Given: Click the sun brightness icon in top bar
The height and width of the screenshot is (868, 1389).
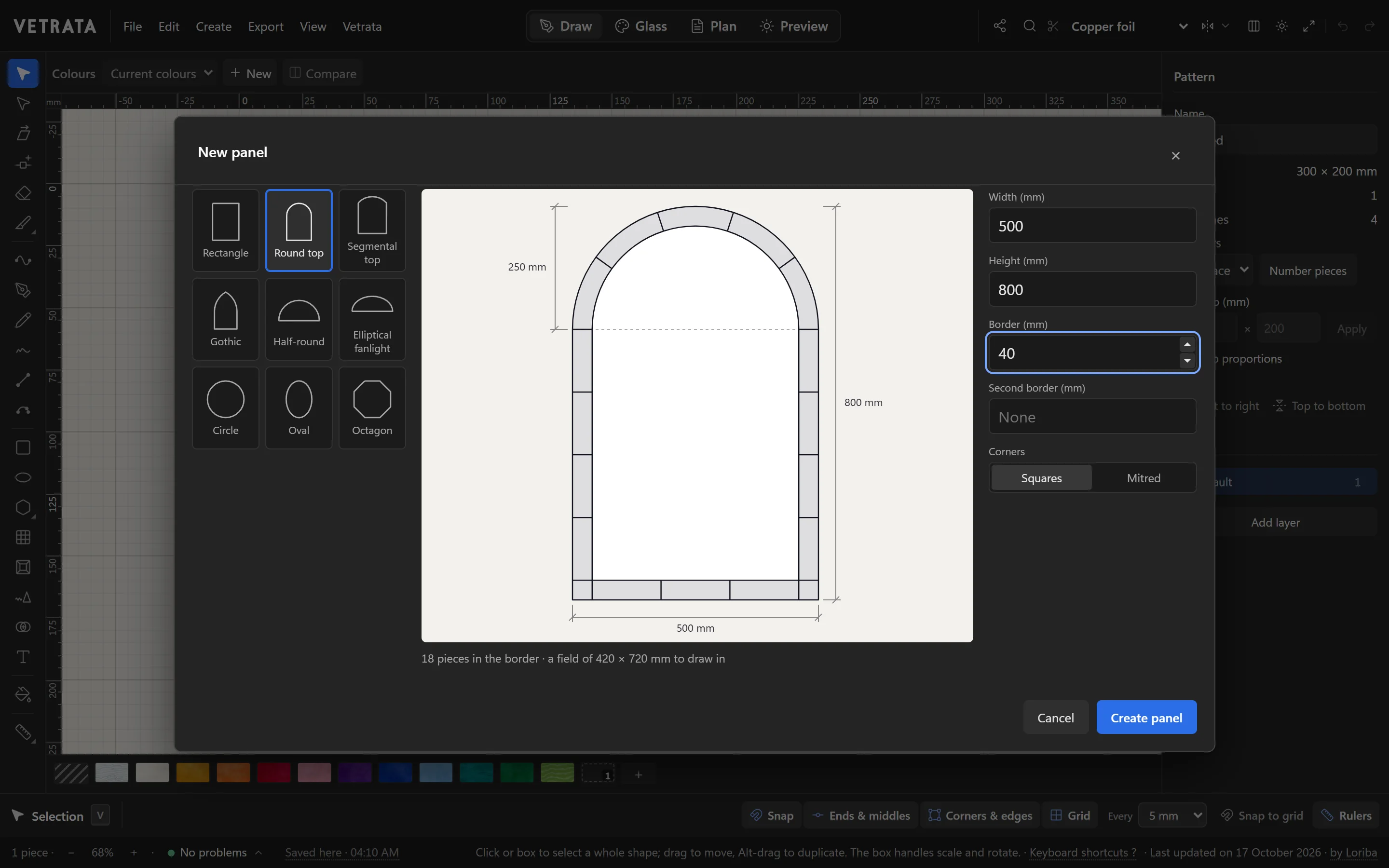Looking at the screenshot, I should [x=1281, y=26].
